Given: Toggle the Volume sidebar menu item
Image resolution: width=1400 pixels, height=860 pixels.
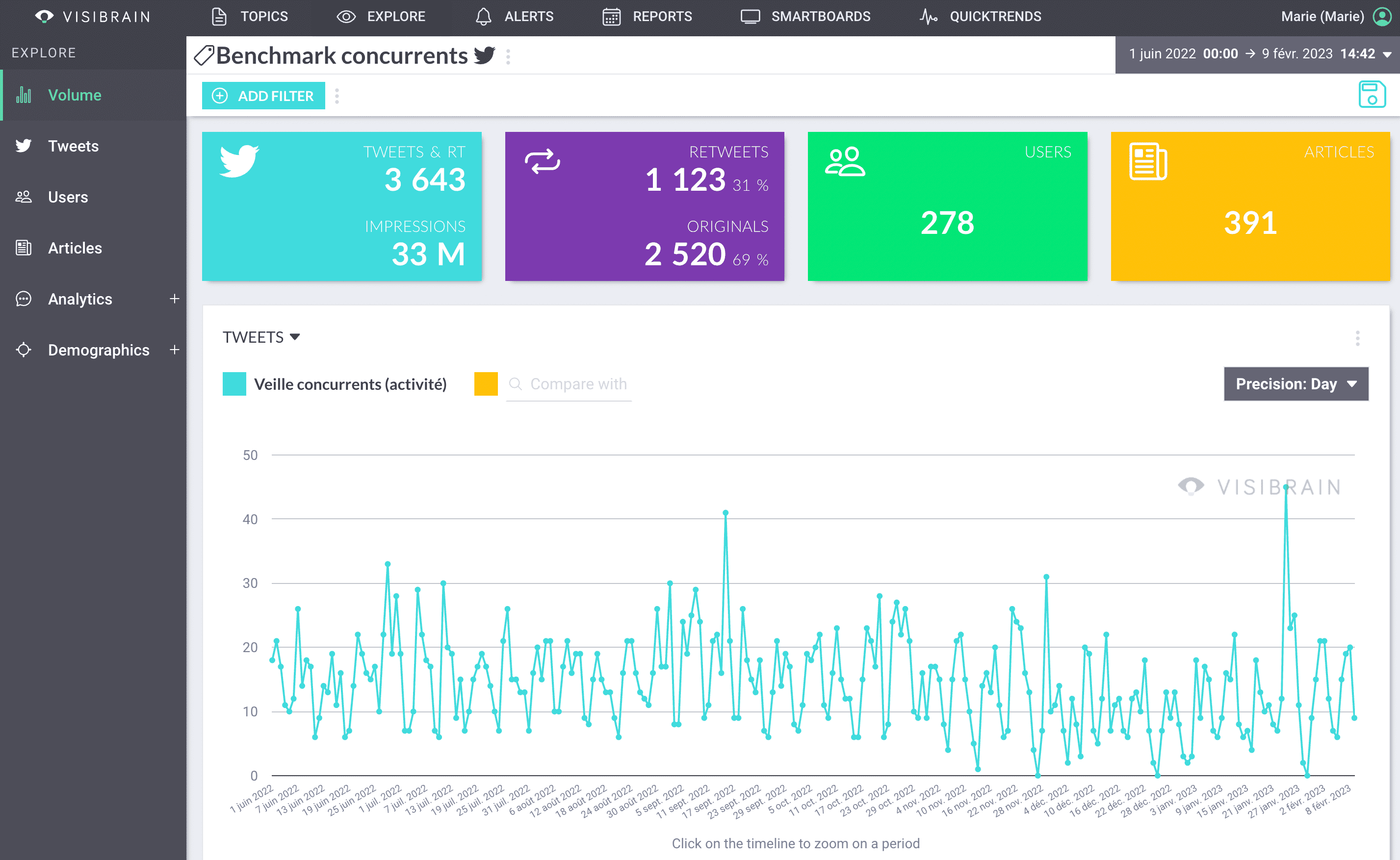Looking at the screenshot, I should coord(75,95).
